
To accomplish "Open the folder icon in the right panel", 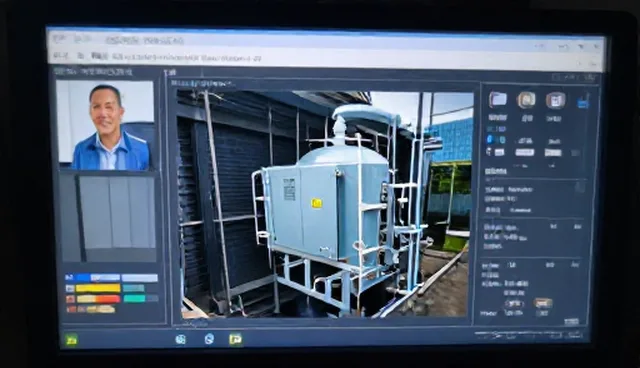I will (498, 100).
